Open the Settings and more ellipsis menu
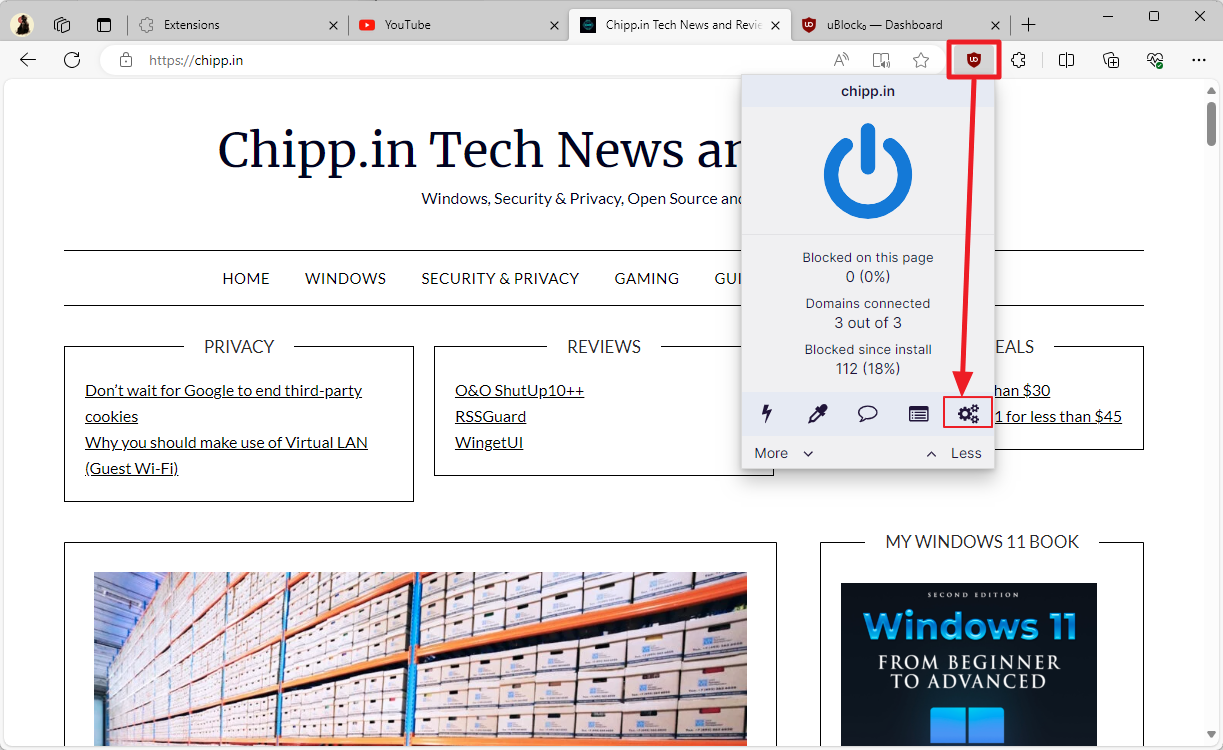Image resolution: width=1223 pixels, height=750 pixels. tap(1199, 60)
